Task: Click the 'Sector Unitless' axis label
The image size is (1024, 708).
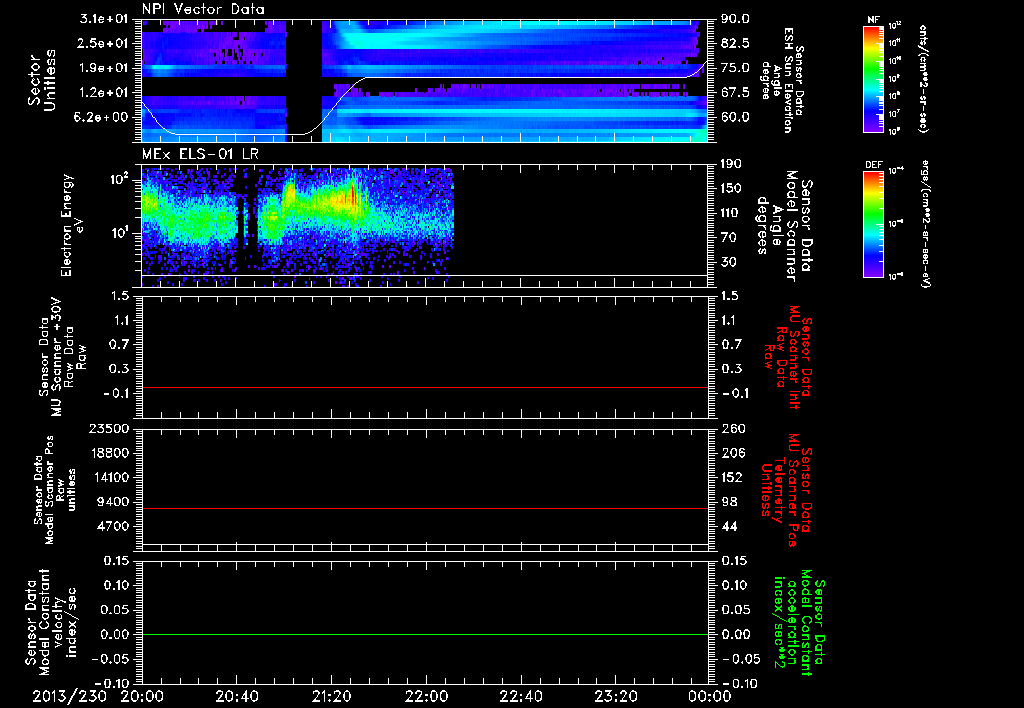Action: [42, 80]
